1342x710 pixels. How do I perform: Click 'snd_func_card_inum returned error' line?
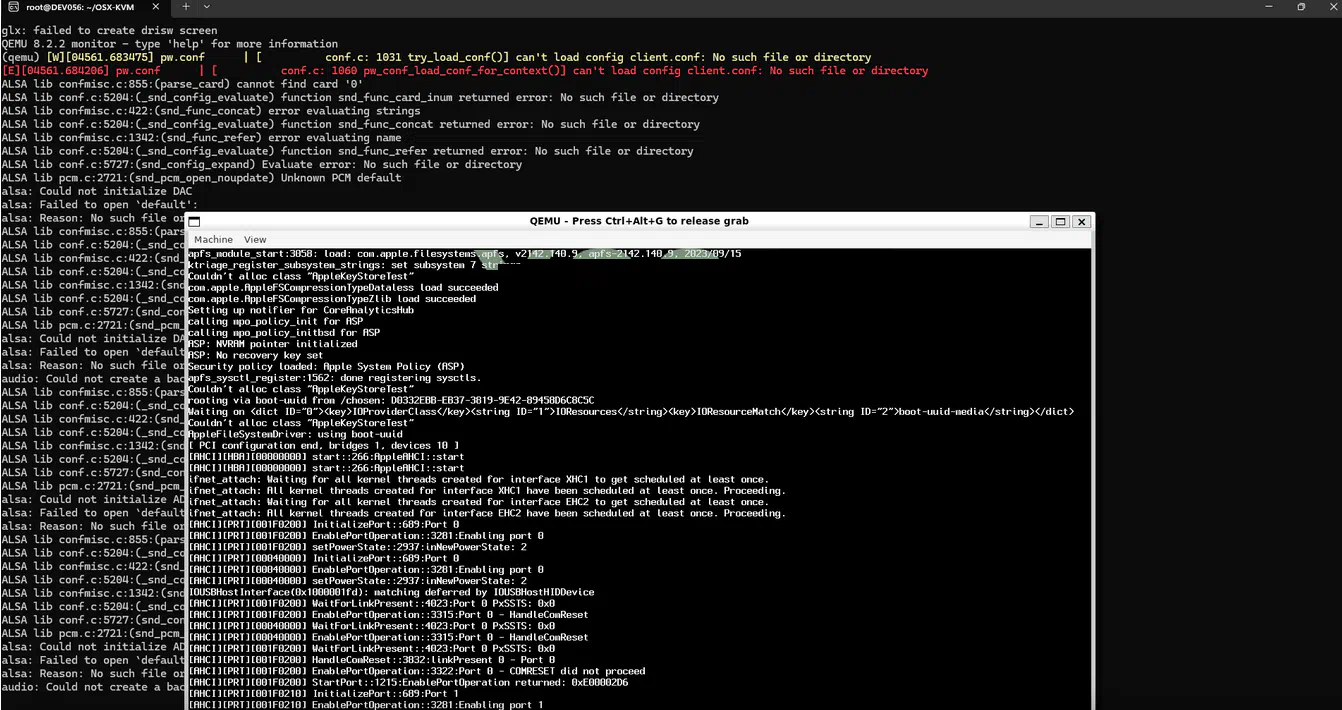tap(360, 98)
